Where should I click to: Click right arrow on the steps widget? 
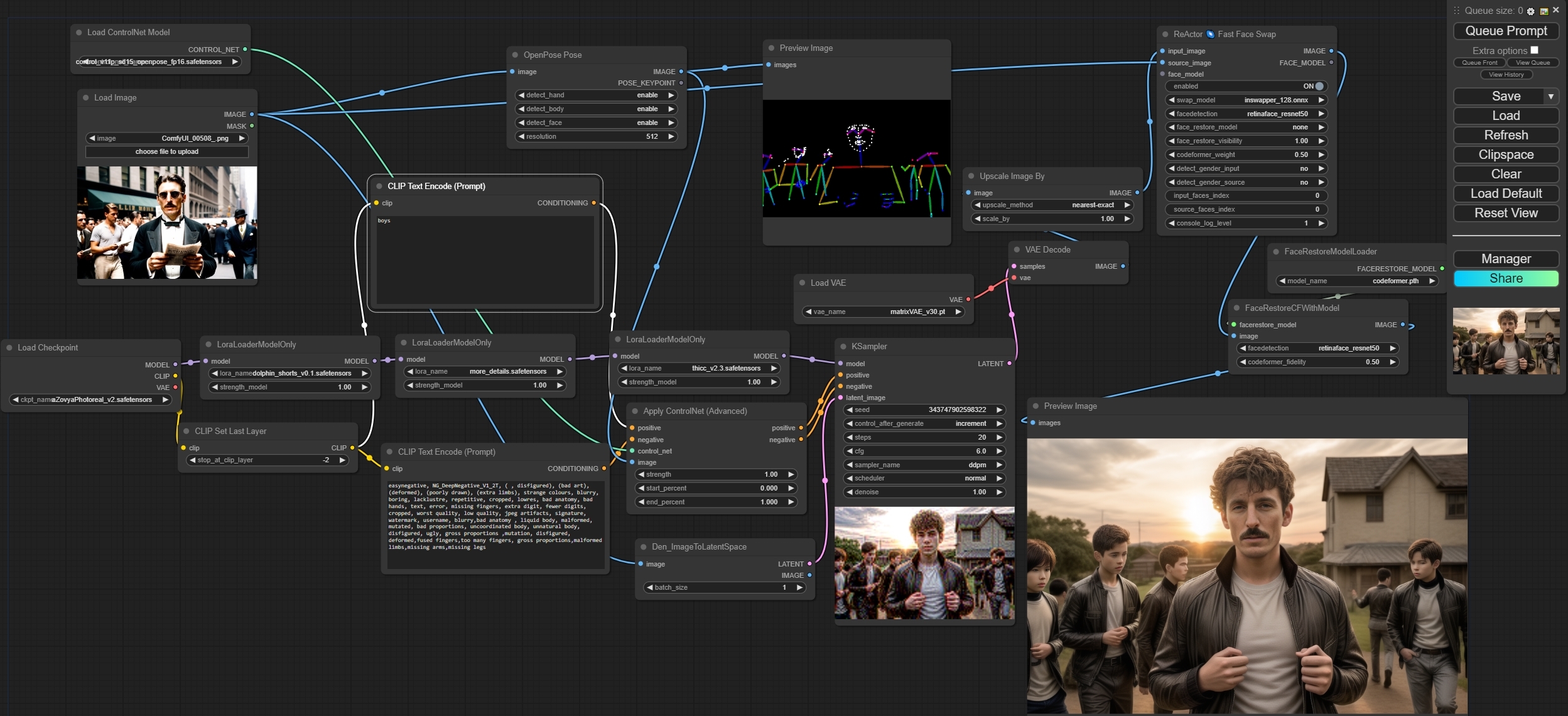pos(999,437)
